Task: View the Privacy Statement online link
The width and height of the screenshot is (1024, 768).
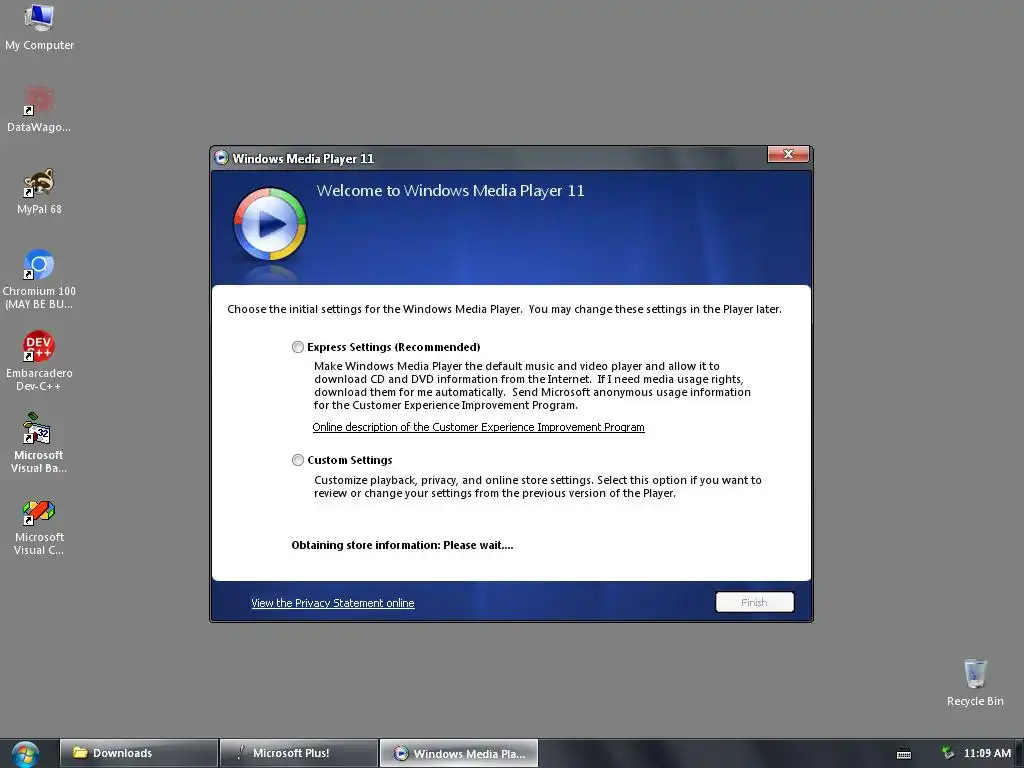Action: pyautogui.click(x=332, y=603)
